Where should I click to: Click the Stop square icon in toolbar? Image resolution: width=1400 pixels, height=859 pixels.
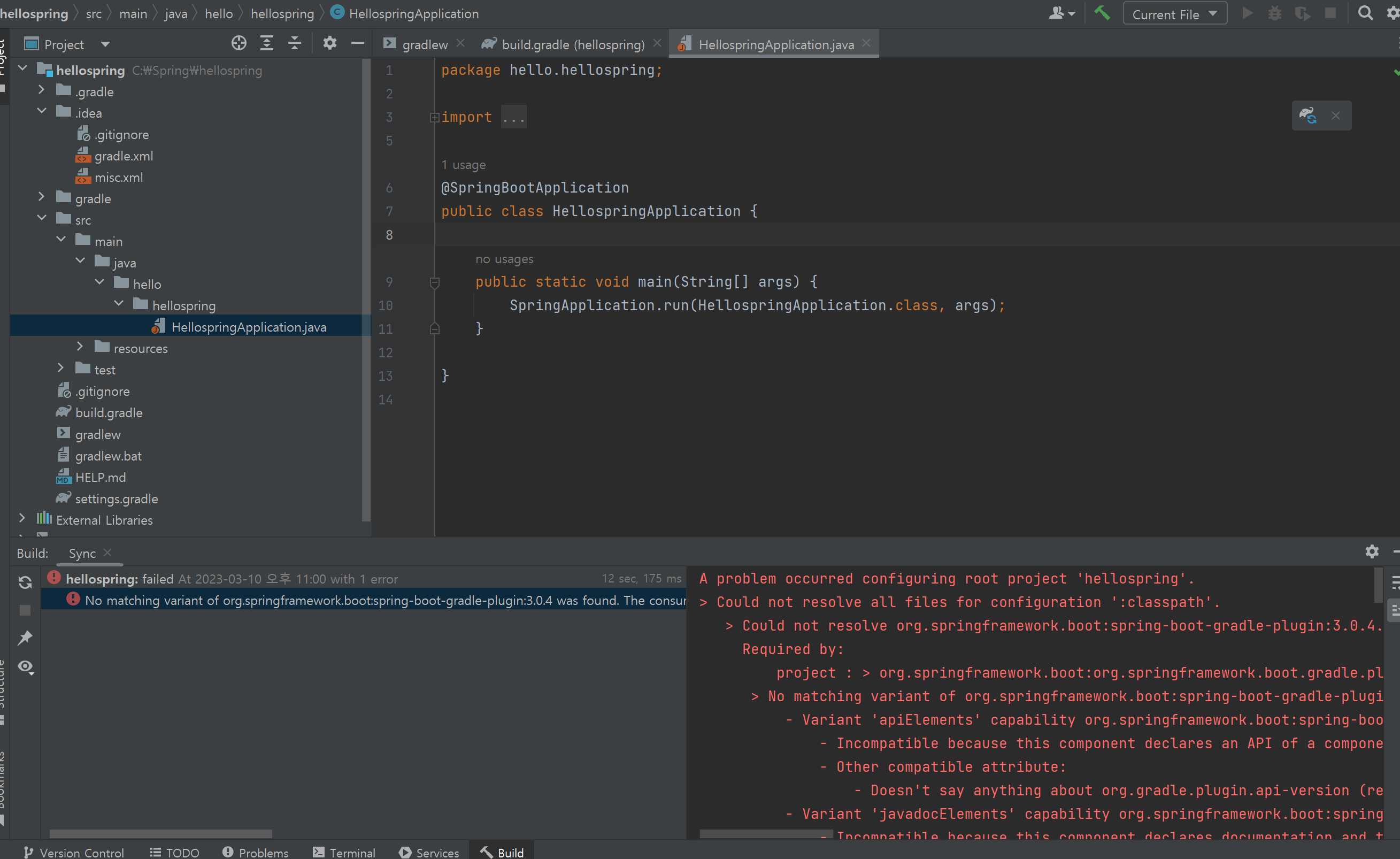pos(1330,13)
